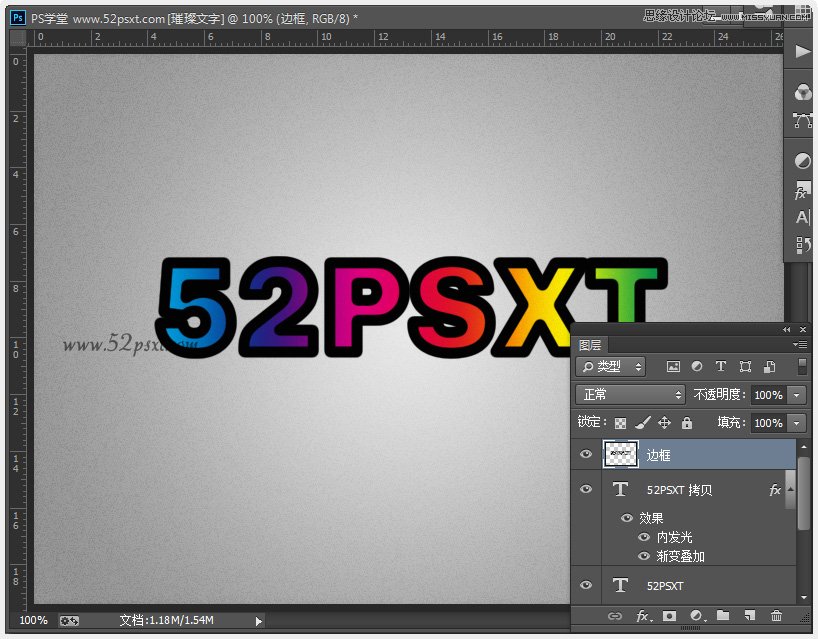
Task: Open the 类型 filter type dropdown
Action: click(610, 367)
